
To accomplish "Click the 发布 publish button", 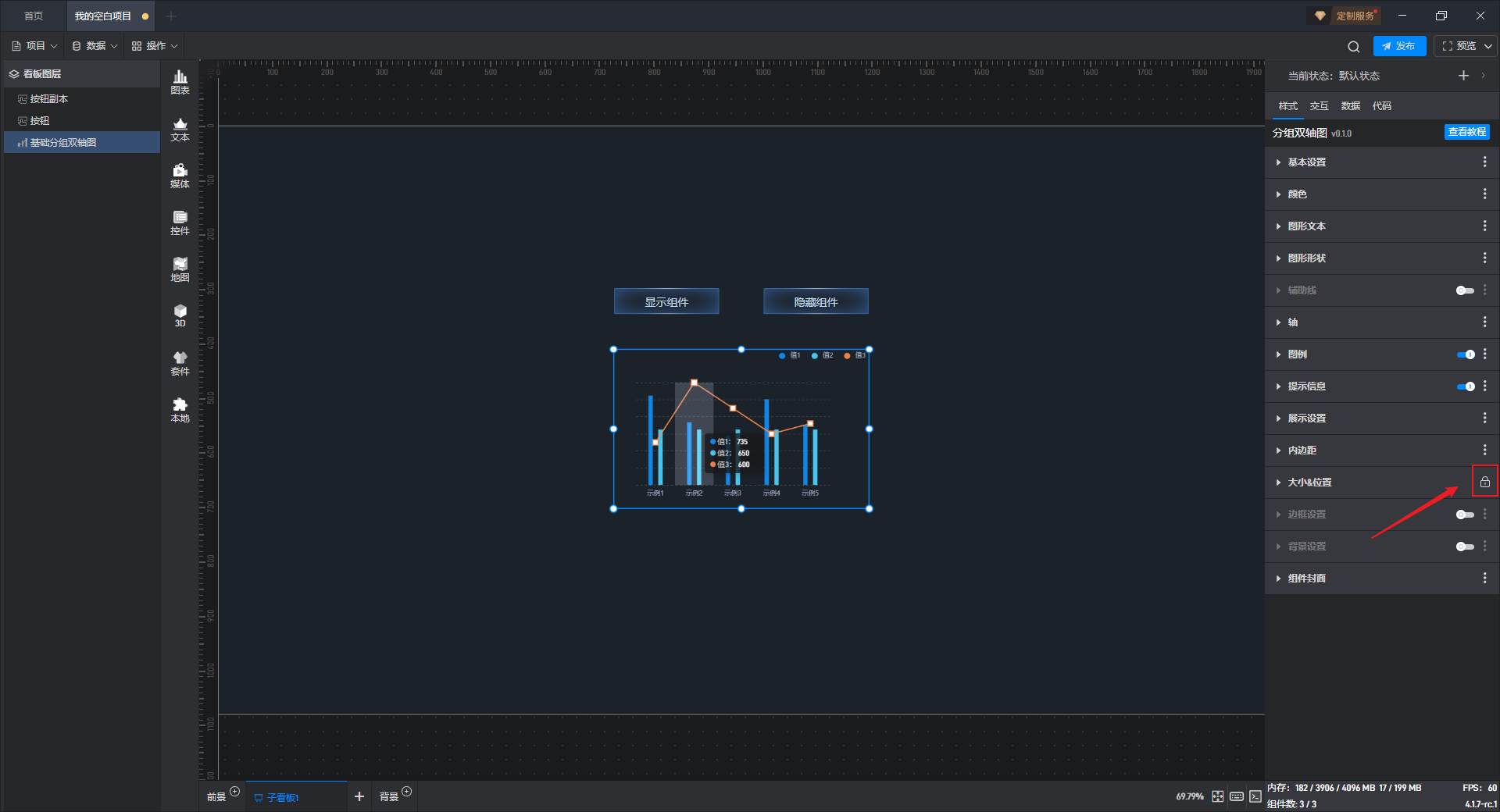I will (1399, 46).
